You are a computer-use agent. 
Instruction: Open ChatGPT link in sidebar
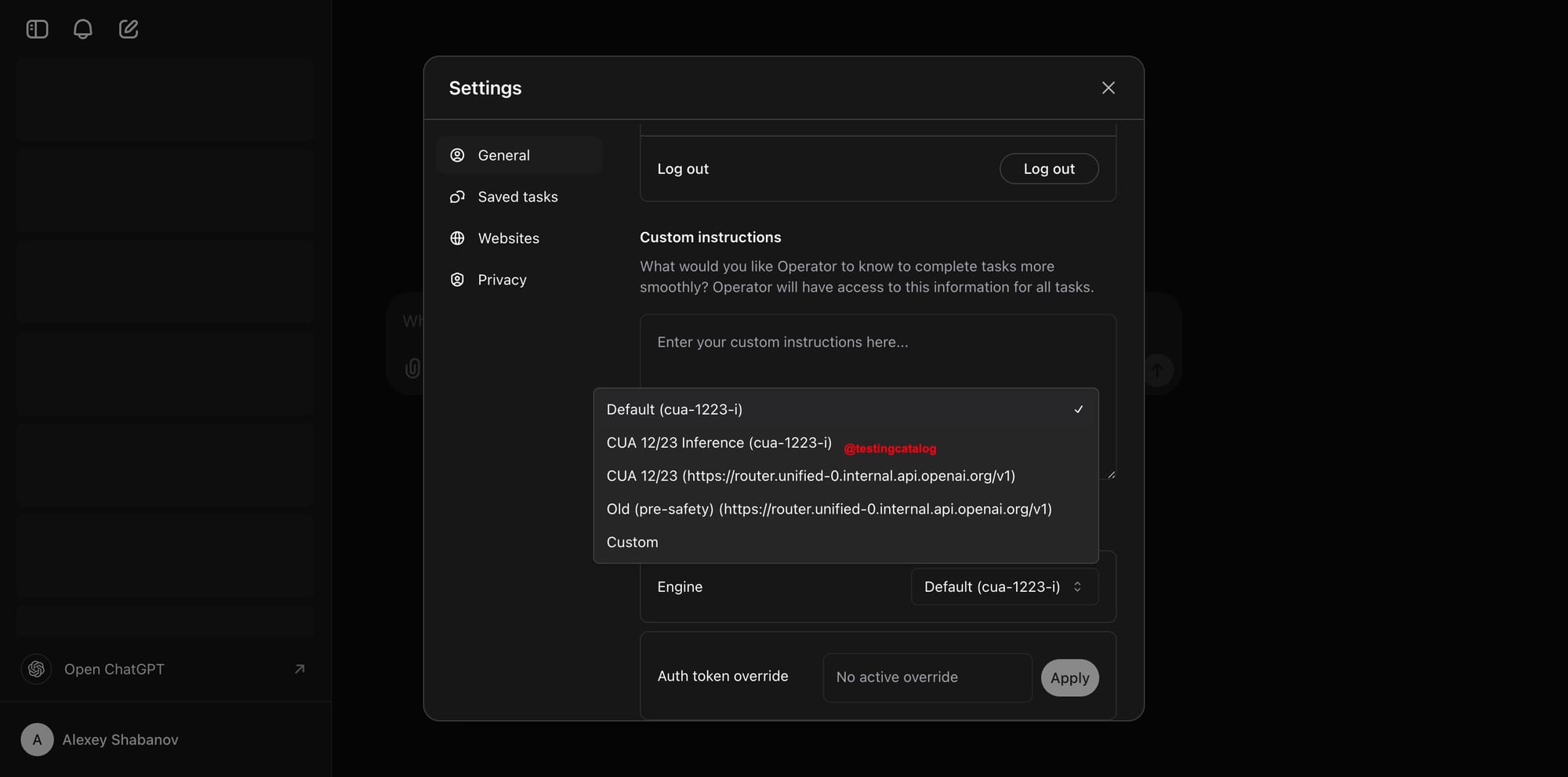pyautogui.click(x=165, y=670)
